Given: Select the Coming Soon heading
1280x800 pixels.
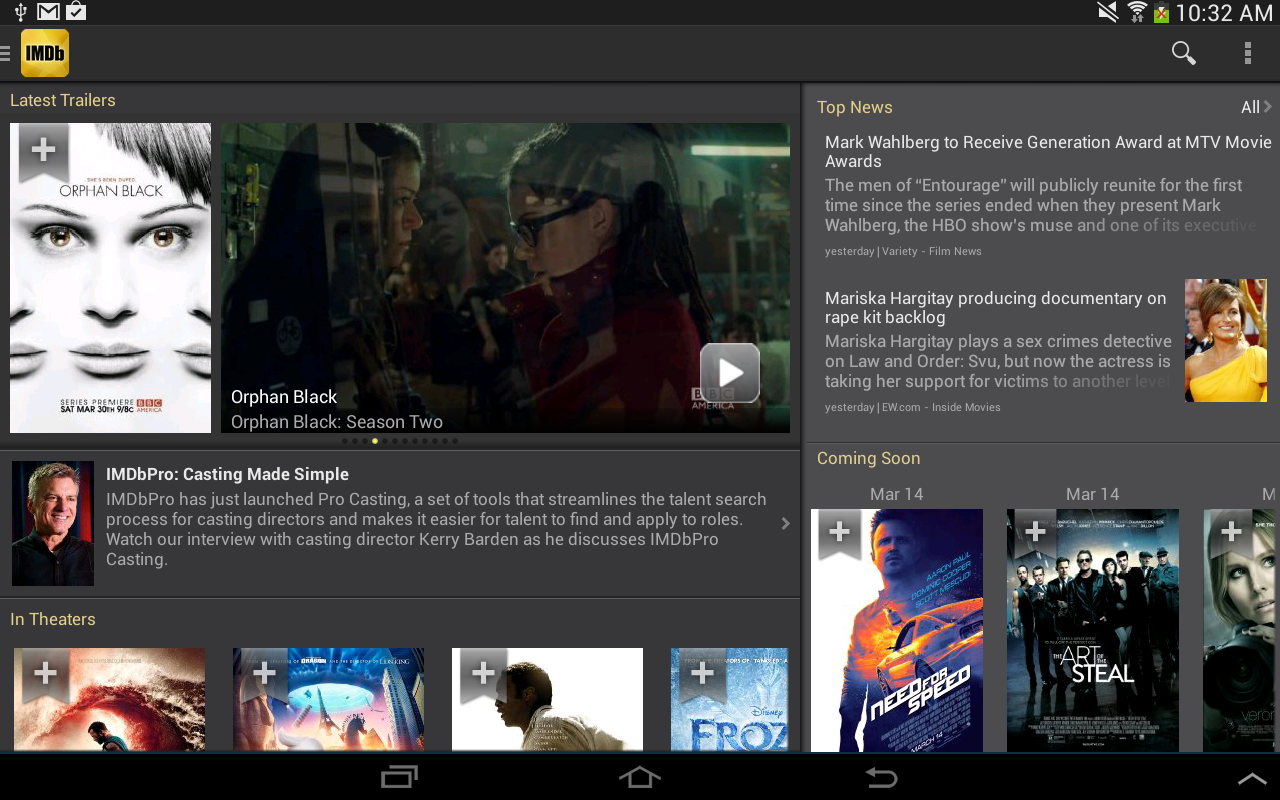Looking at the screenshot, I should coord(869,458).
